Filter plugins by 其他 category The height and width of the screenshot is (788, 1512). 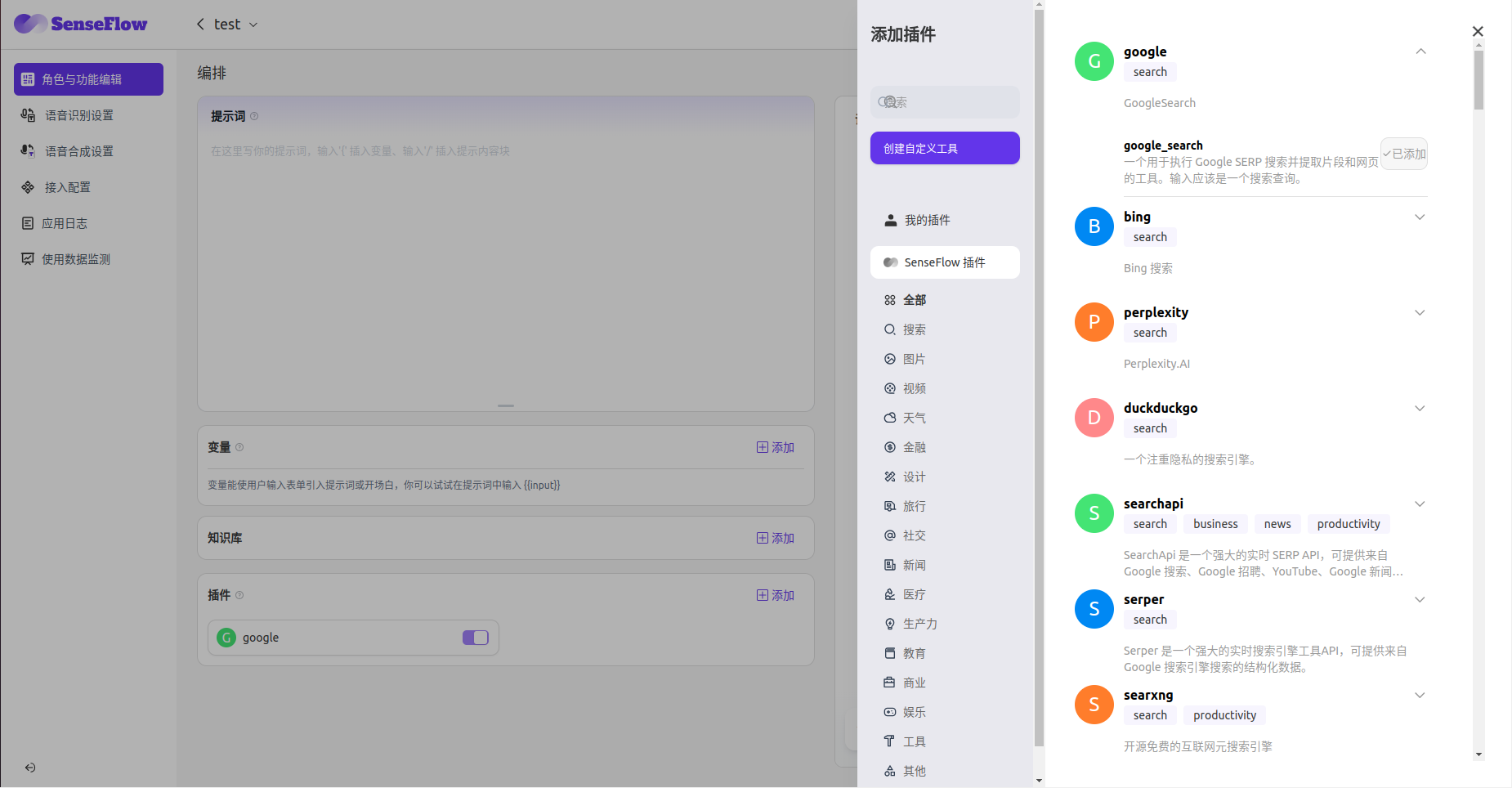[906, 771]
